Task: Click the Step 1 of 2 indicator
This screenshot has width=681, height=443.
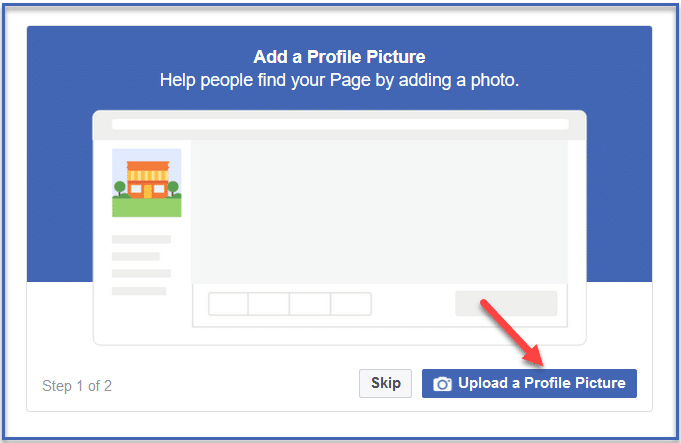Action: coord(77,385)
